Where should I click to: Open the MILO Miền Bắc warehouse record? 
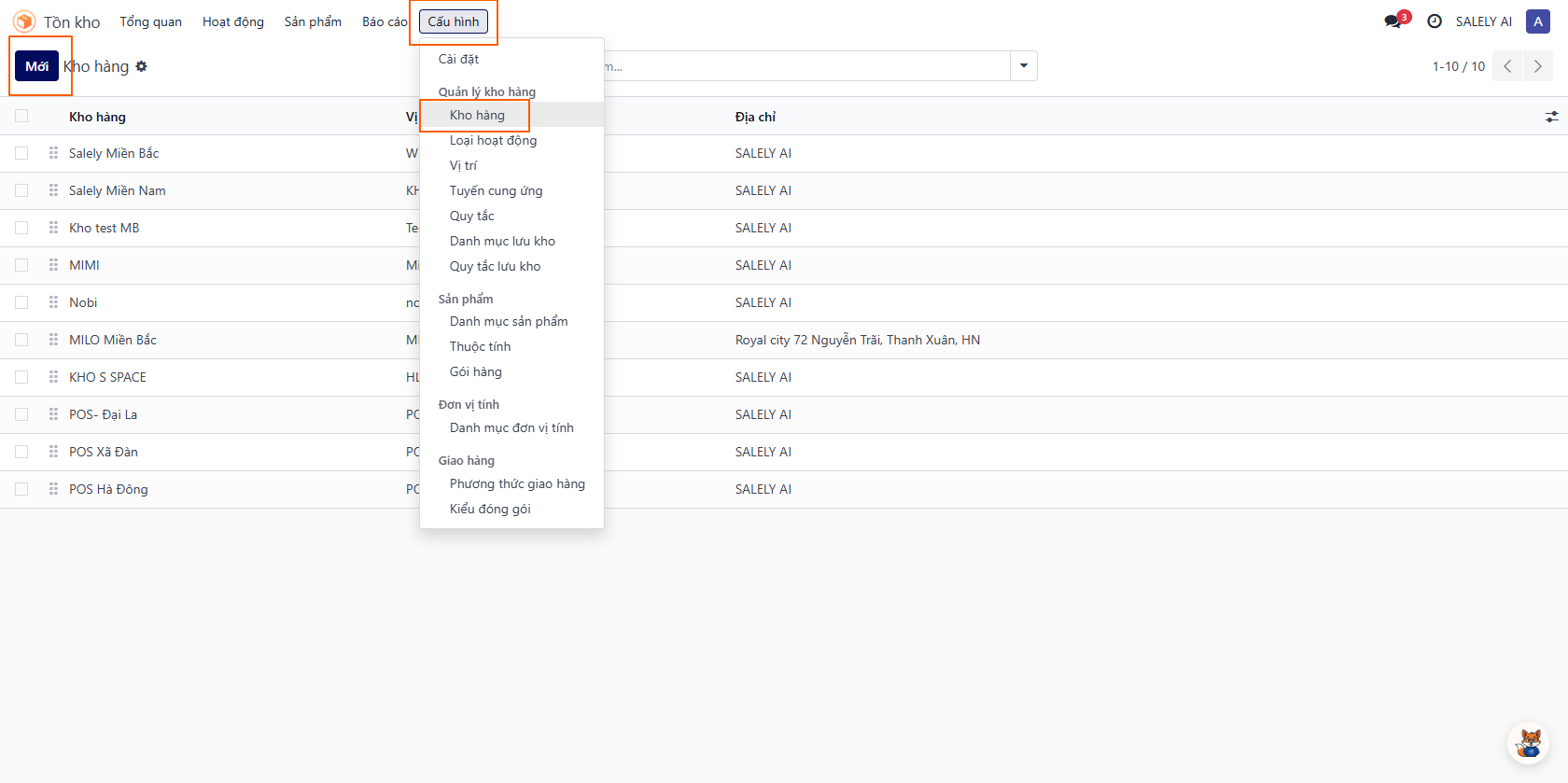(x=113, y=340)
